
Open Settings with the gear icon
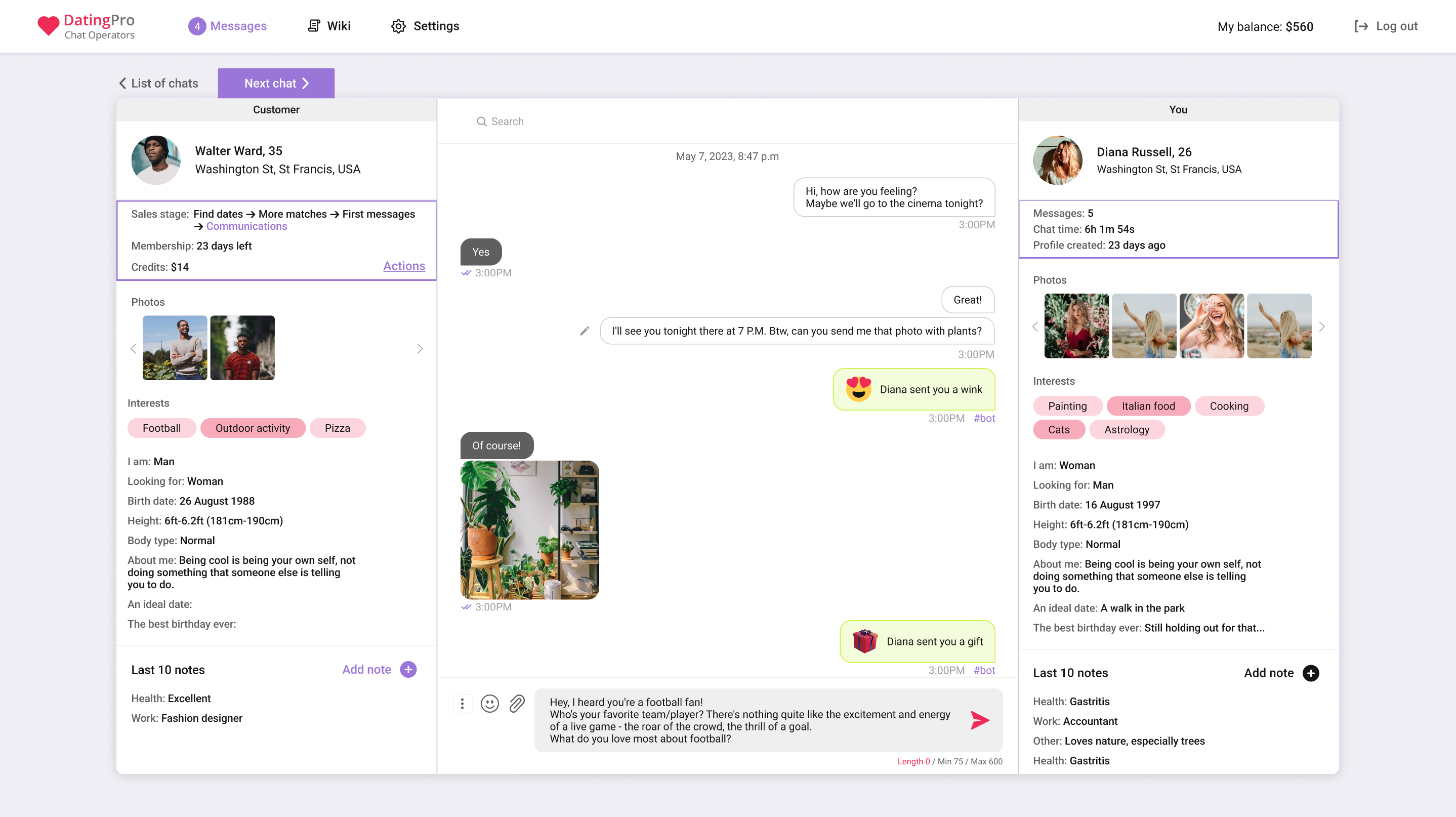coord(398,26)
